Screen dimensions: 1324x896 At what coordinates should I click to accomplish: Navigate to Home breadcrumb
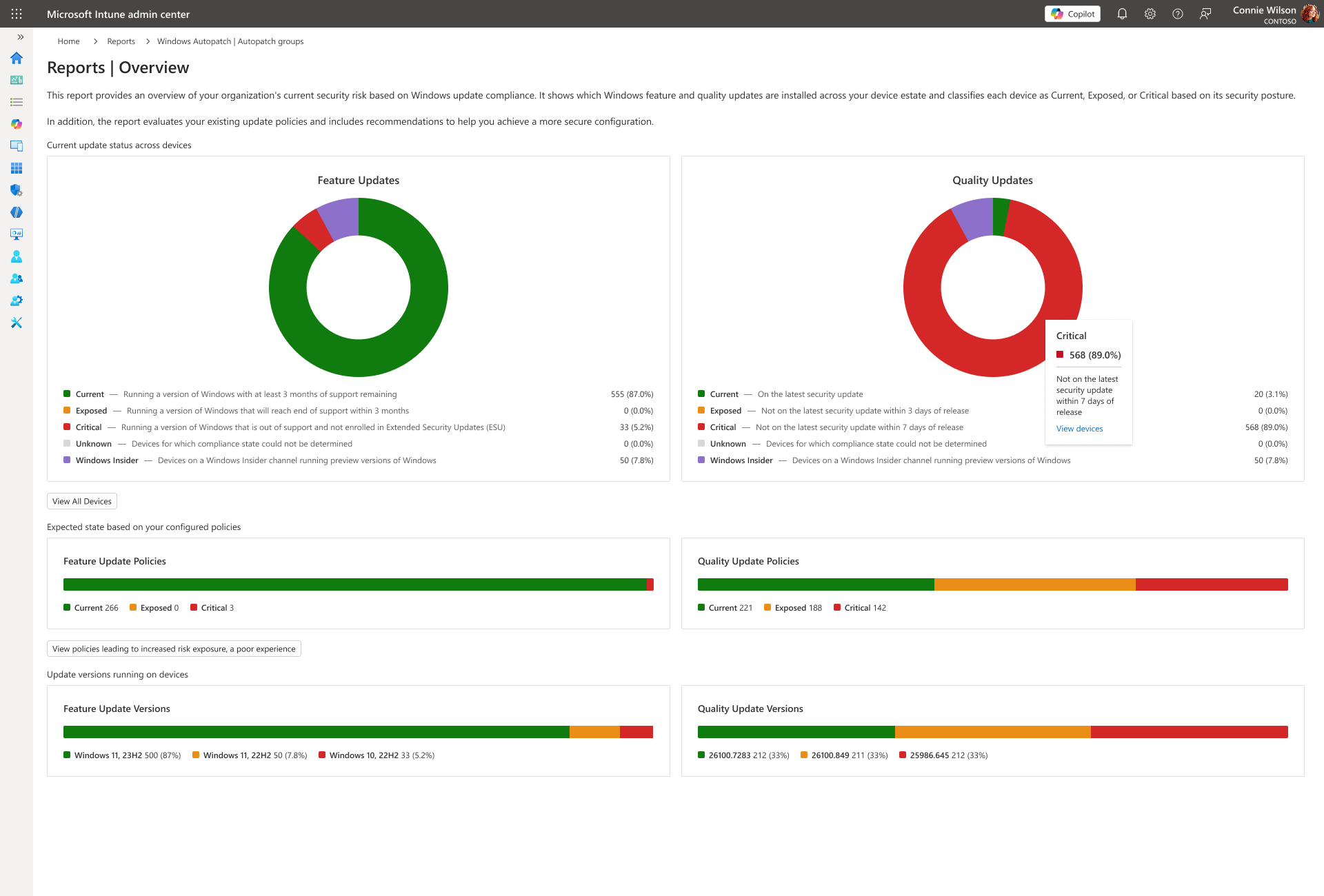pyautogui.click(x=68, y=41)
